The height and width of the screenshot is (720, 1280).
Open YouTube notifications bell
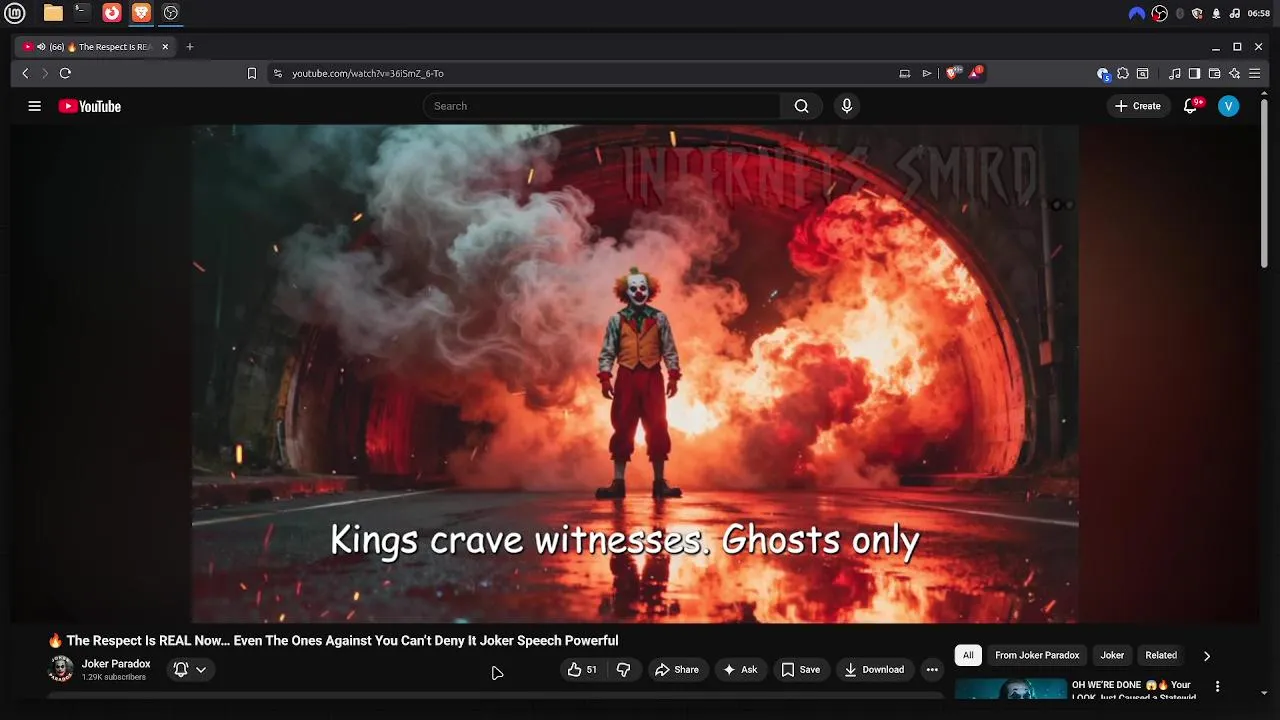1190,106
